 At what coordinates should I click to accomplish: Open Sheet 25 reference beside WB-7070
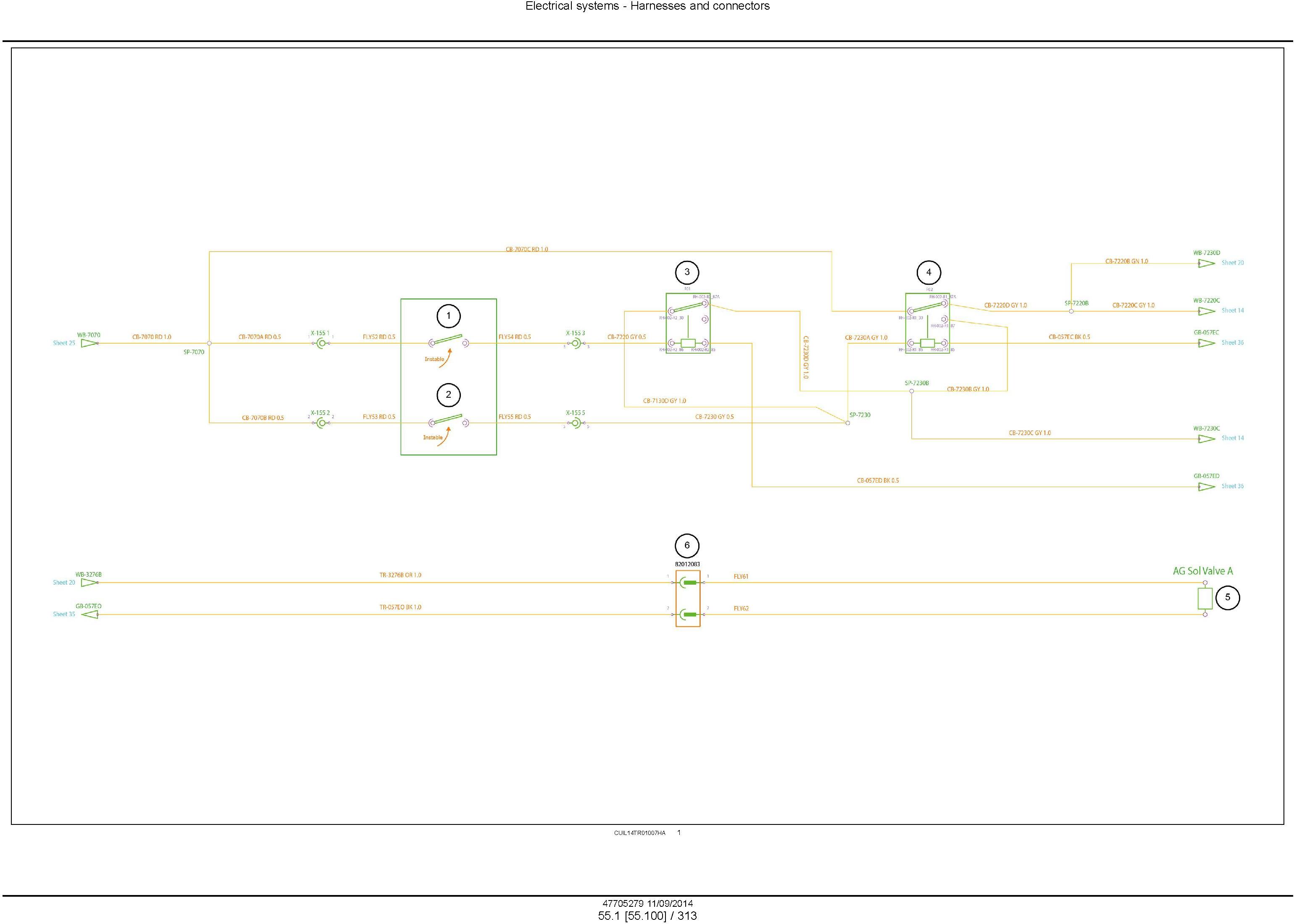coord(64,343)
